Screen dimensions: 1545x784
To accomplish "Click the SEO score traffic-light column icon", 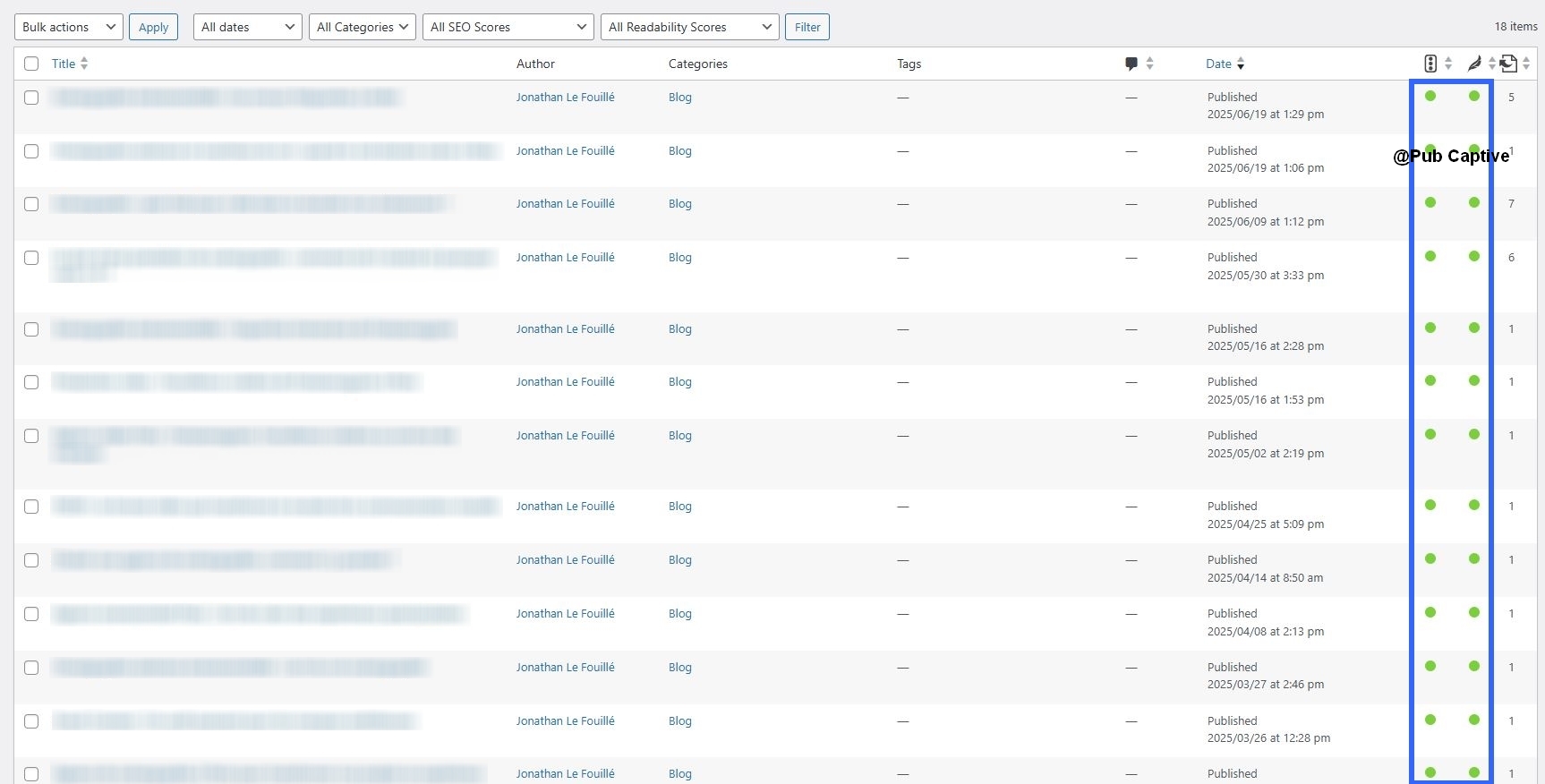I will coord(1430,64).
